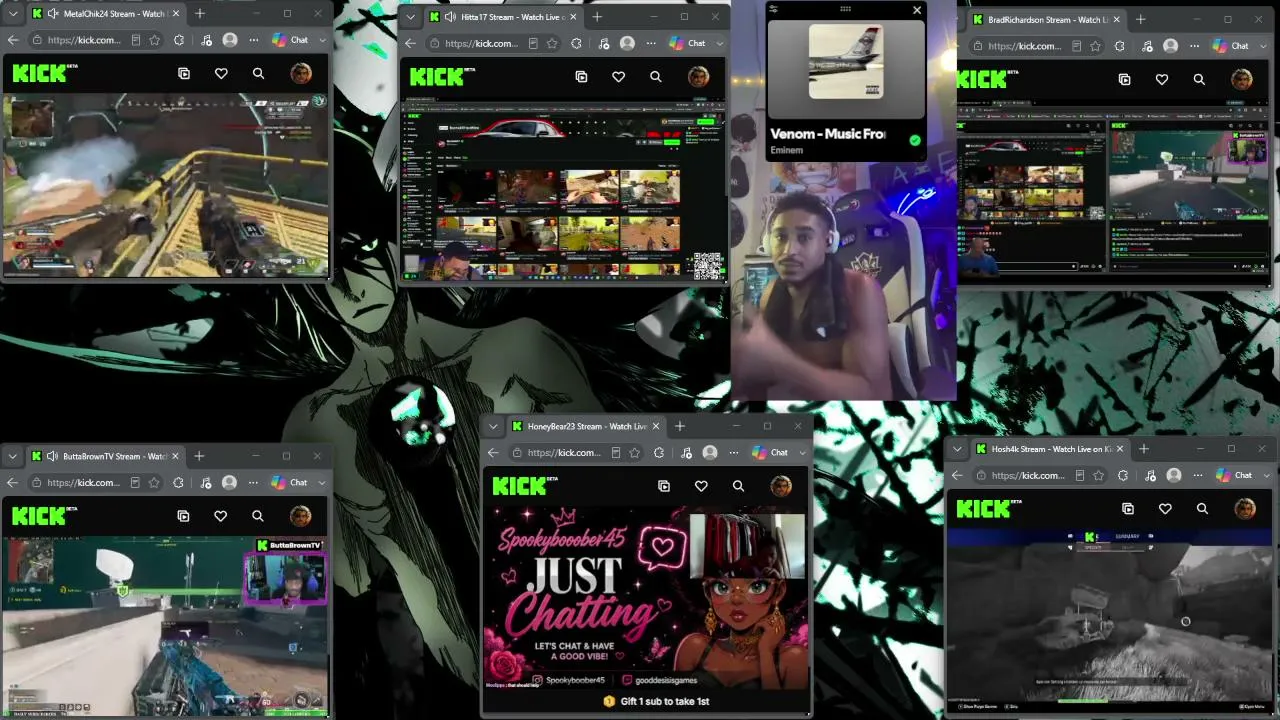Click the green check icon beside Venom track
Viewport: 1280px width, 720px height.
[x=915, y=141]
